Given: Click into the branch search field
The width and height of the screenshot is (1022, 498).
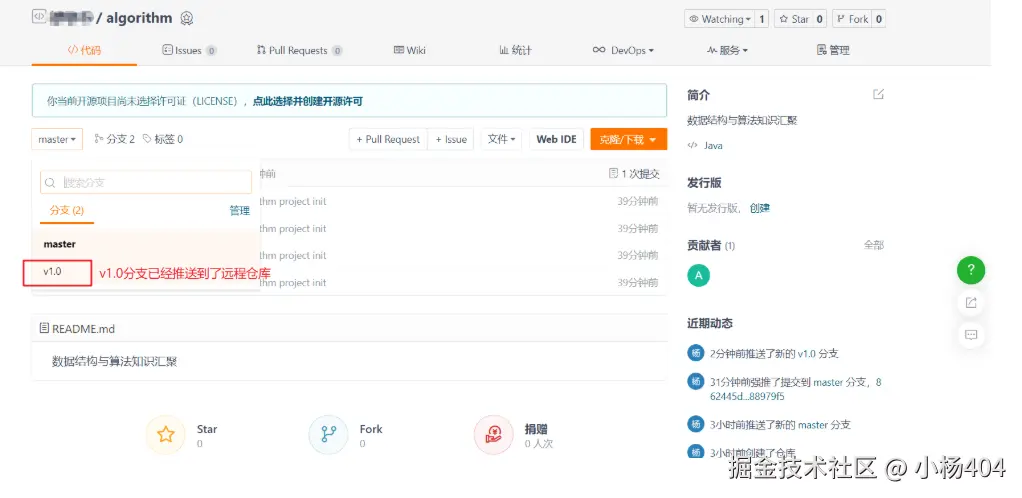Looking at the screenshot, I should tap(146, 183).
